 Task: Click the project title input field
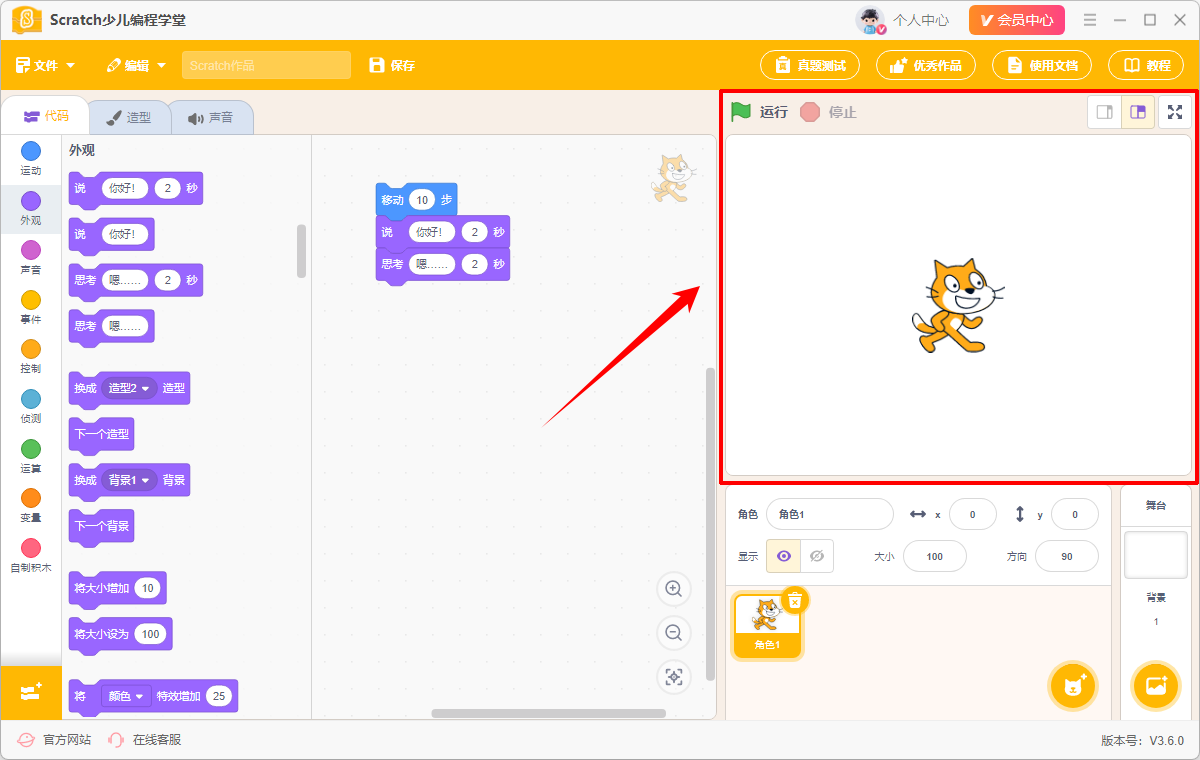click(266, 65)
